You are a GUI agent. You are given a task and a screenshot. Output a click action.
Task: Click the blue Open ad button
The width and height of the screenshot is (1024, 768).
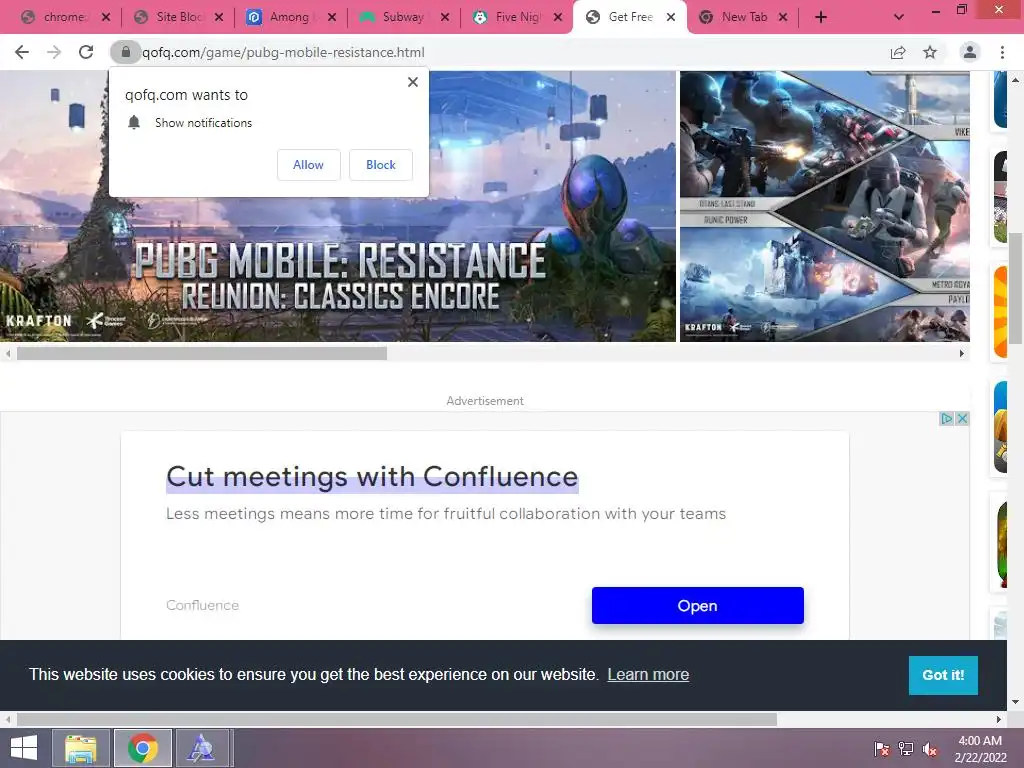(x=697, y=605)
